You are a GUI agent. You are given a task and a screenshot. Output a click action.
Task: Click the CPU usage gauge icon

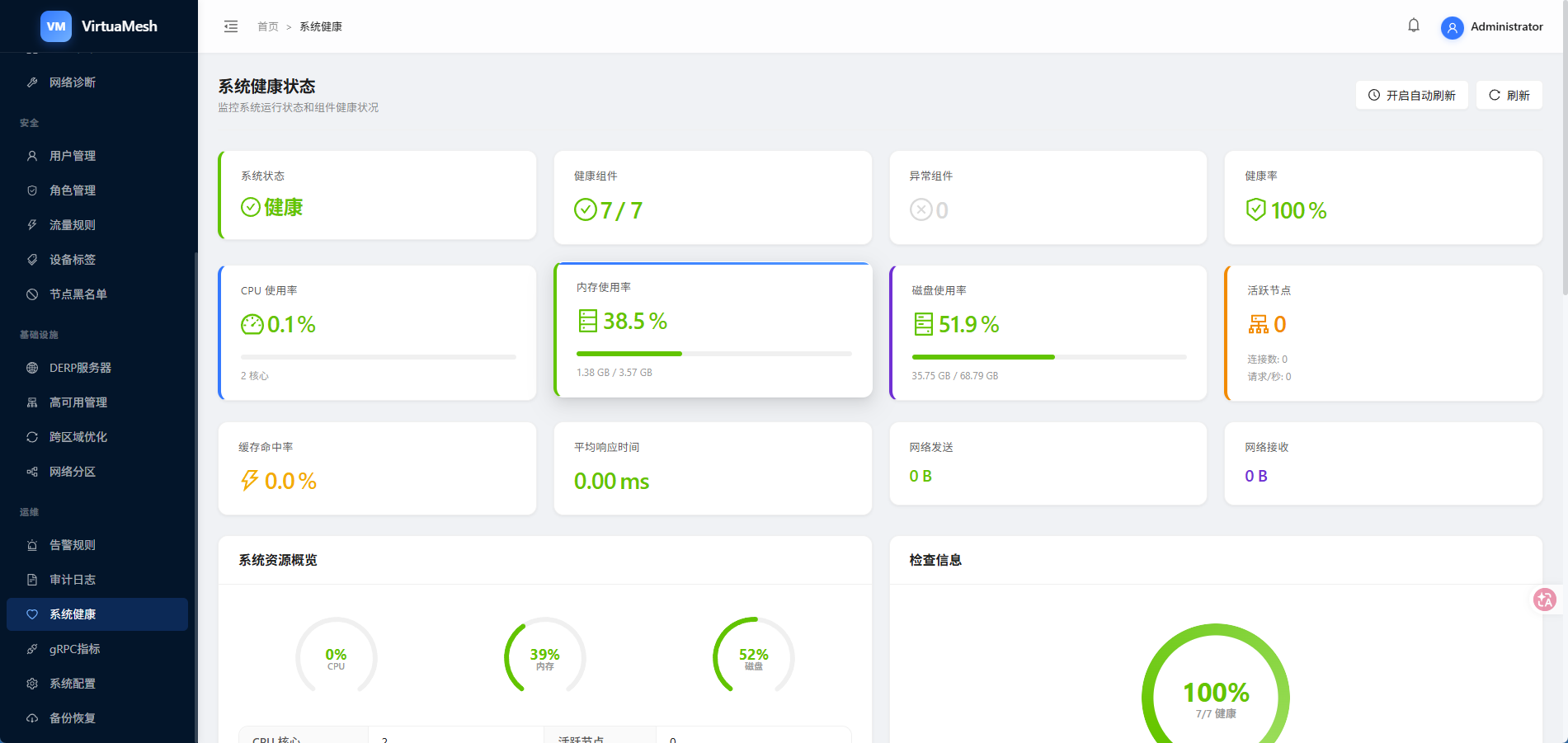[x=252, y=324]
